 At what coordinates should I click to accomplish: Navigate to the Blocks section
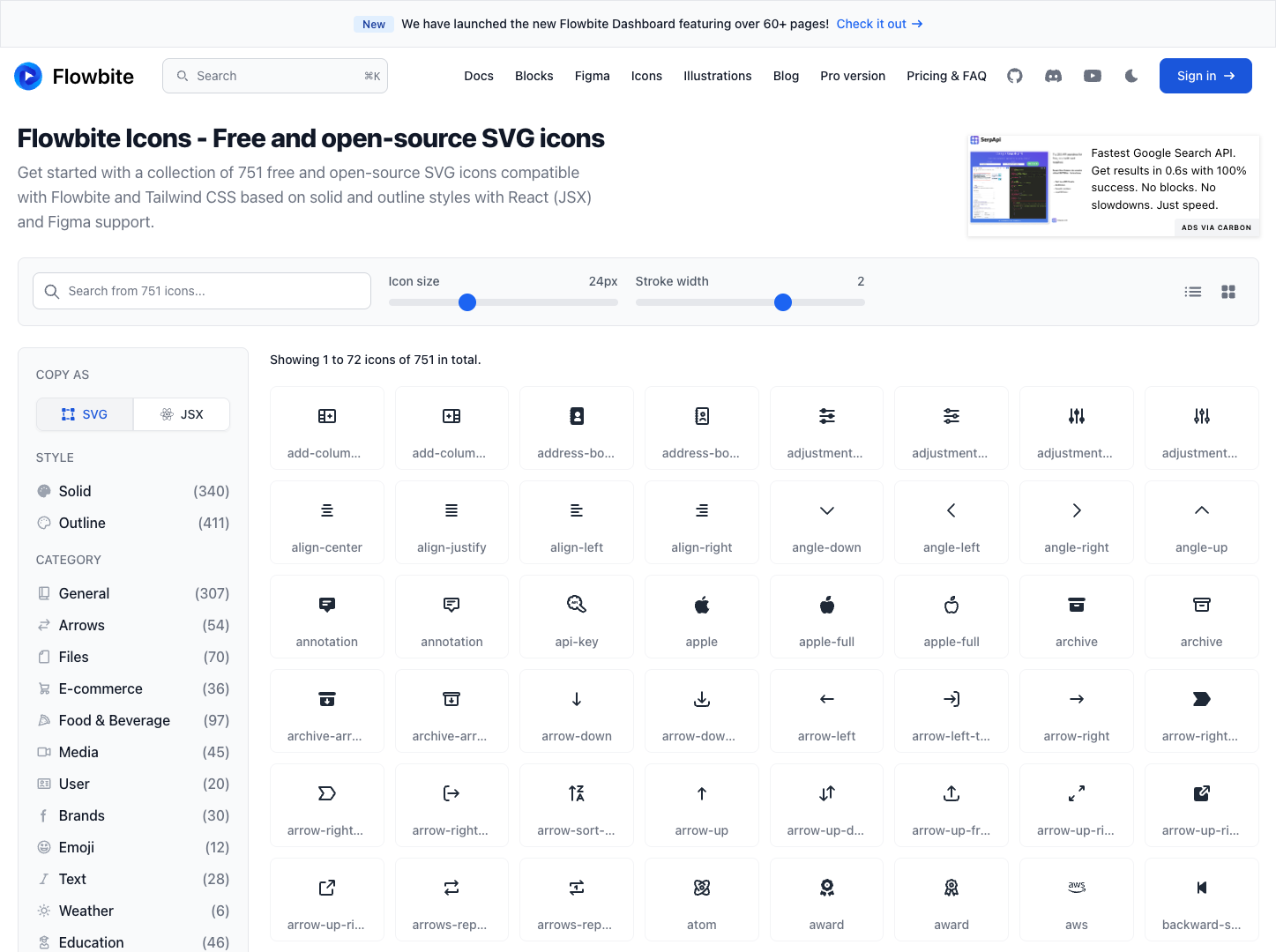pos(534,76)
